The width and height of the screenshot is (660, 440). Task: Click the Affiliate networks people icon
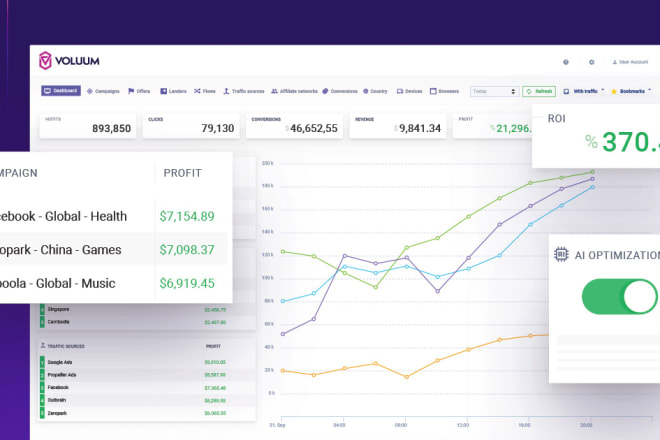tap(274, 91)
